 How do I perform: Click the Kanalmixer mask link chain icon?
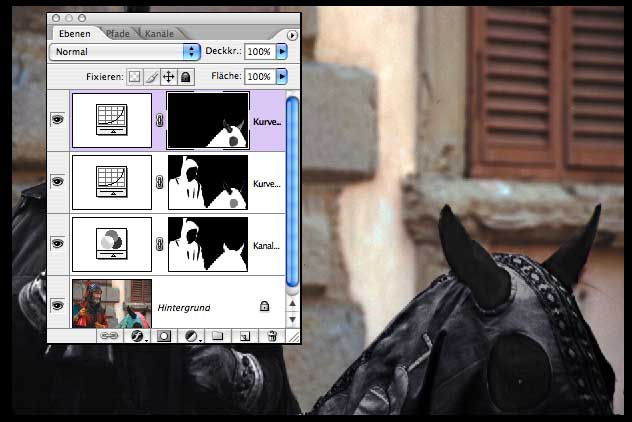point(160,244)
